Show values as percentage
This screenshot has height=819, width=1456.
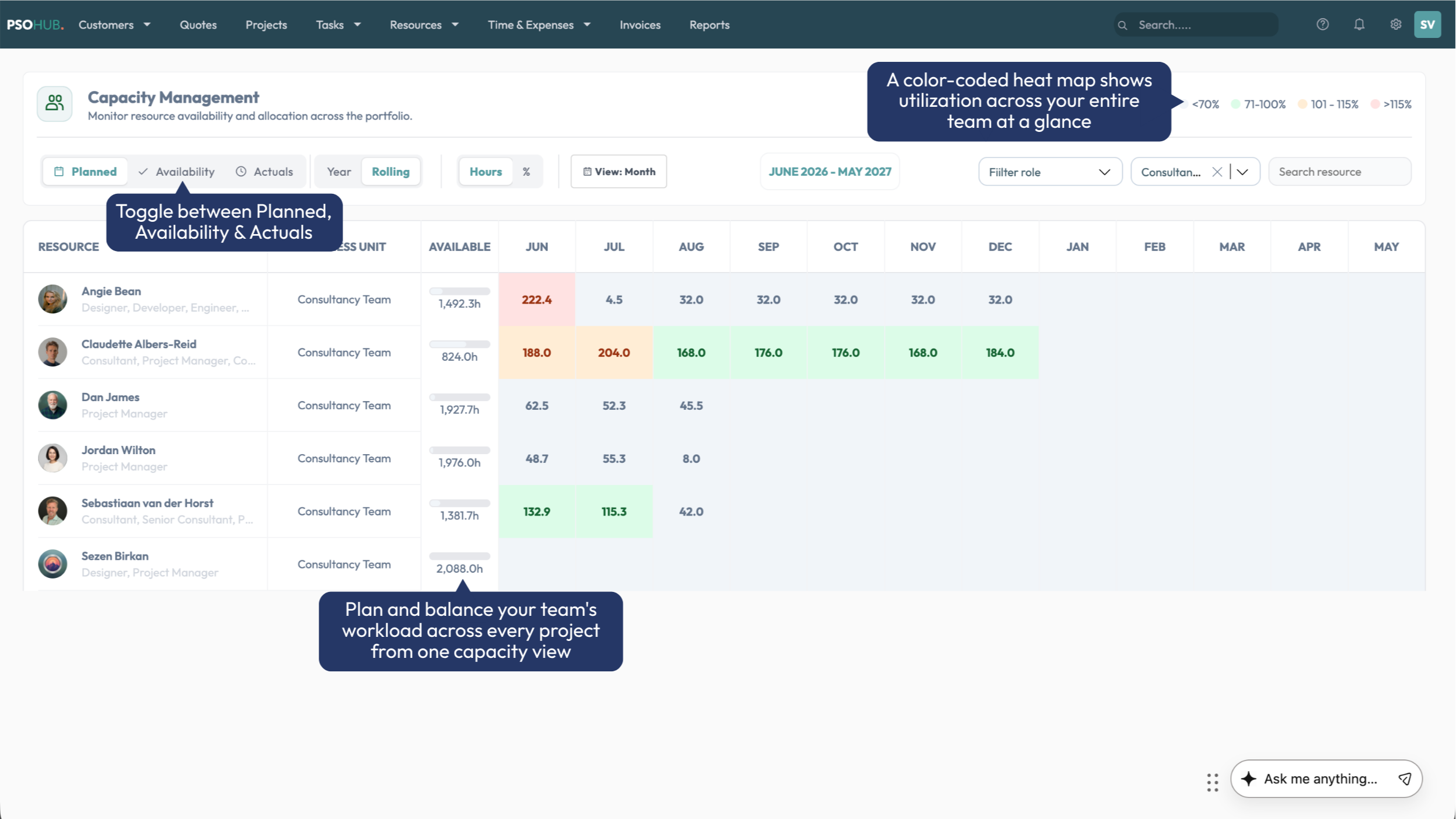point(526,172)
